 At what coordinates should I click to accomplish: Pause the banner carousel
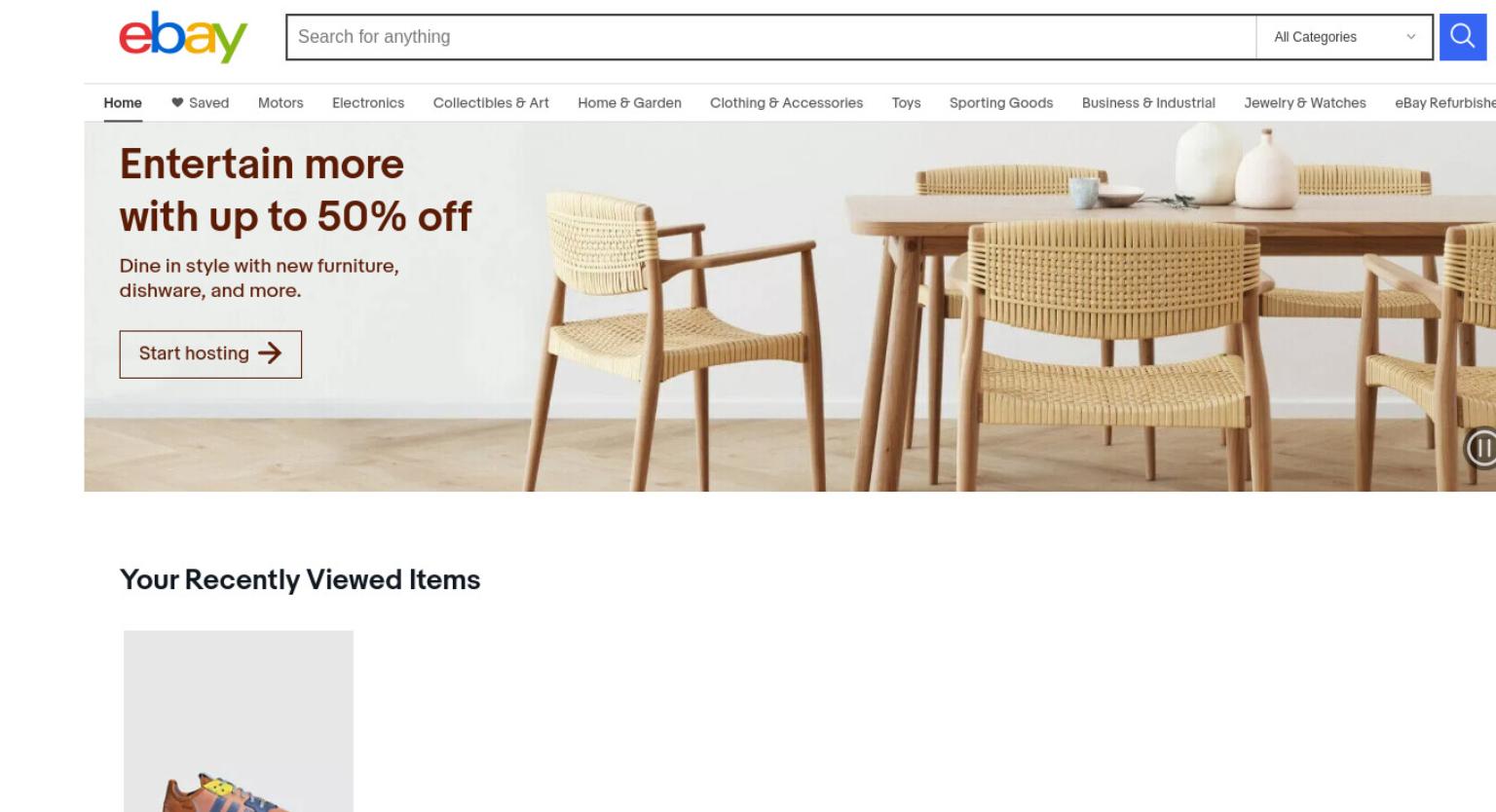(x=1481, y=448)
